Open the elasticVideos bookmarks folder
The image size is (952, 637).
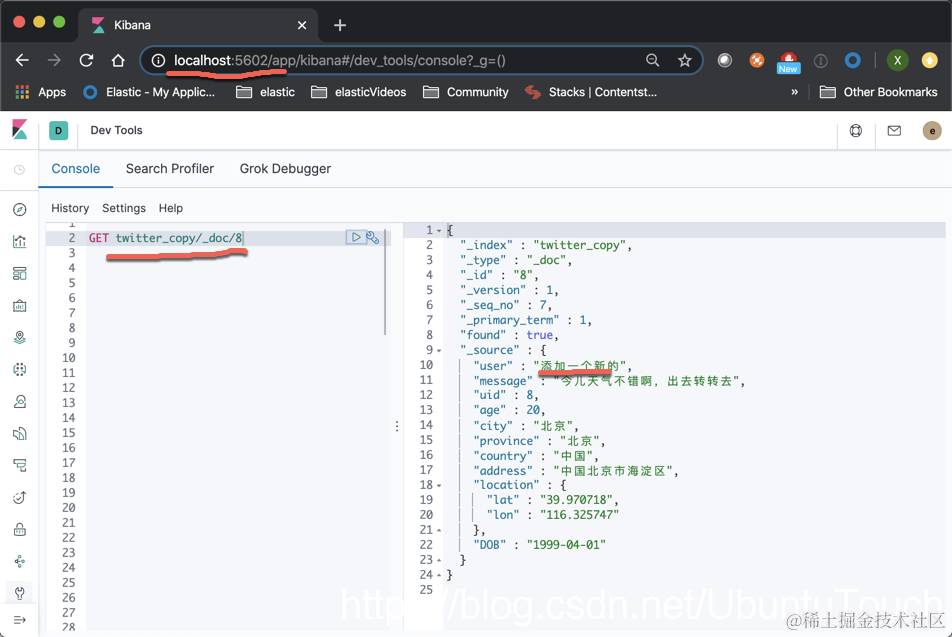[358, 92]
